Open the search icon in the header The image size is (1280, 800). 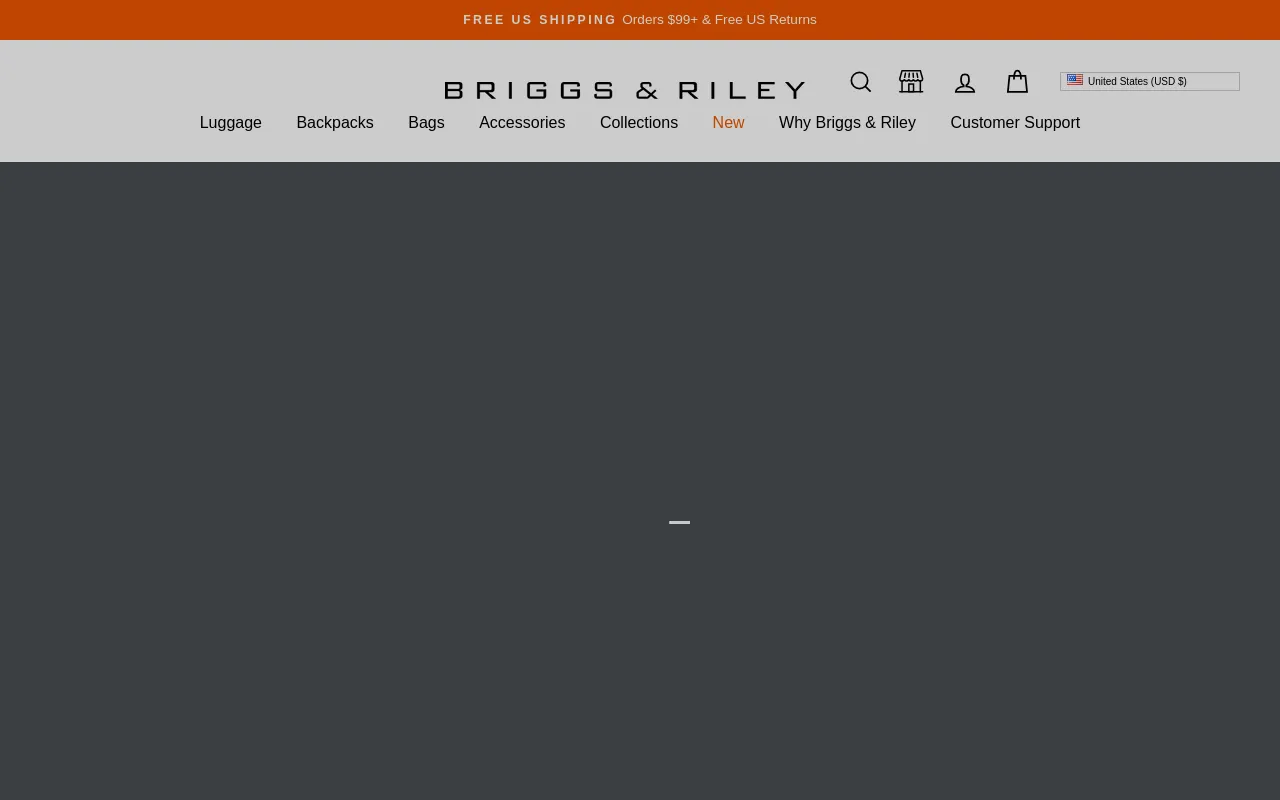860,82
